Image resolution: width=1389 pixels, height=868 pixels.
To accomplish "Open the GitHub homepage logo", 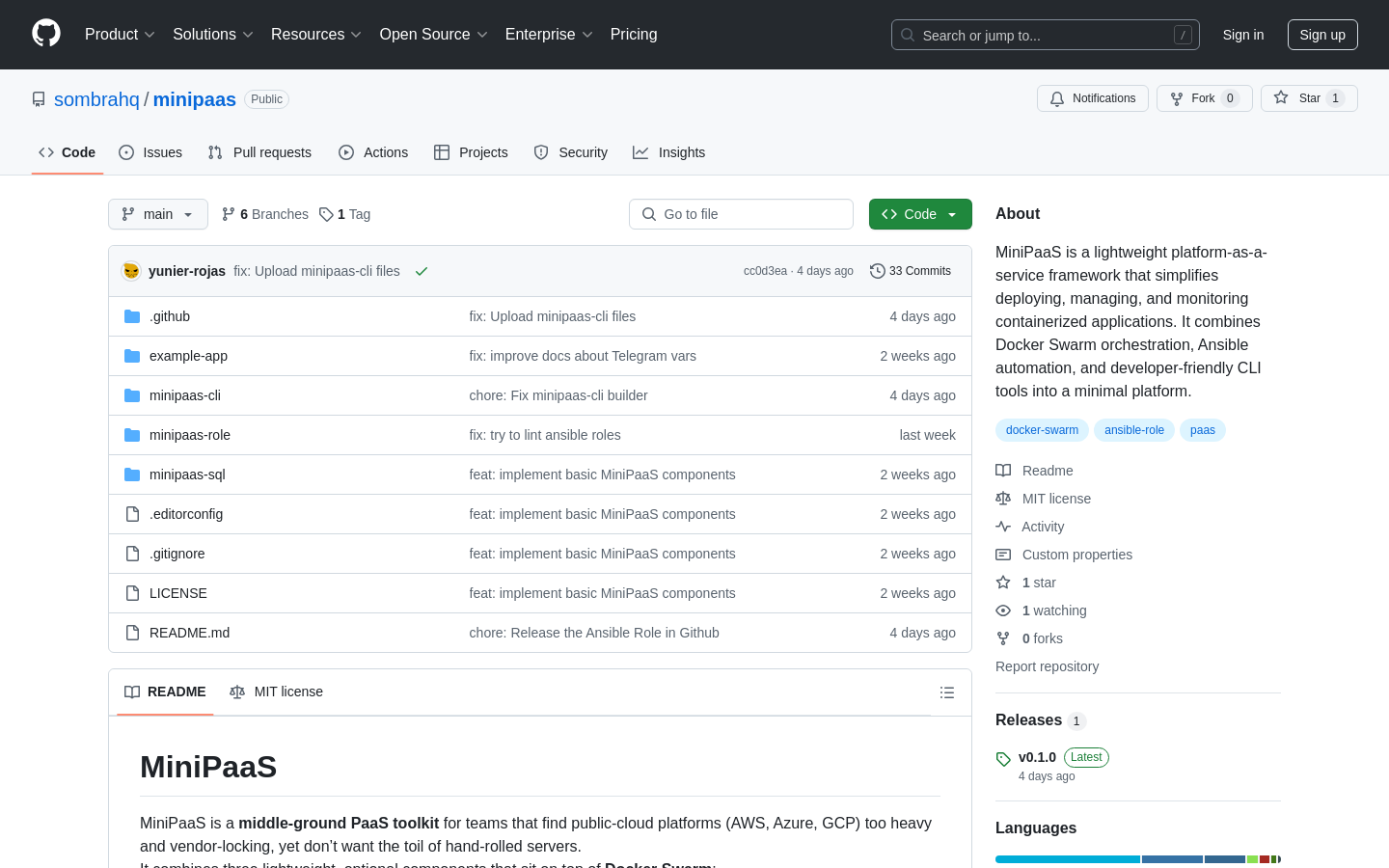I will [x=46, y=34].
